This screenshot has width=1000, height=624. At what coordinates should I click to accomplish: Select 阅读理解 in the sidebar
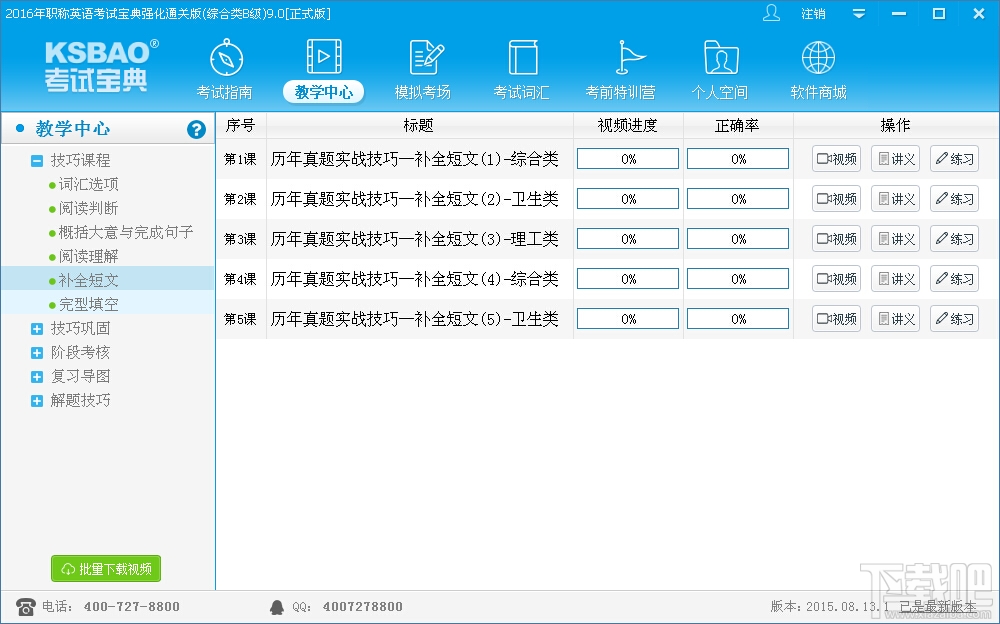point(89,256)
